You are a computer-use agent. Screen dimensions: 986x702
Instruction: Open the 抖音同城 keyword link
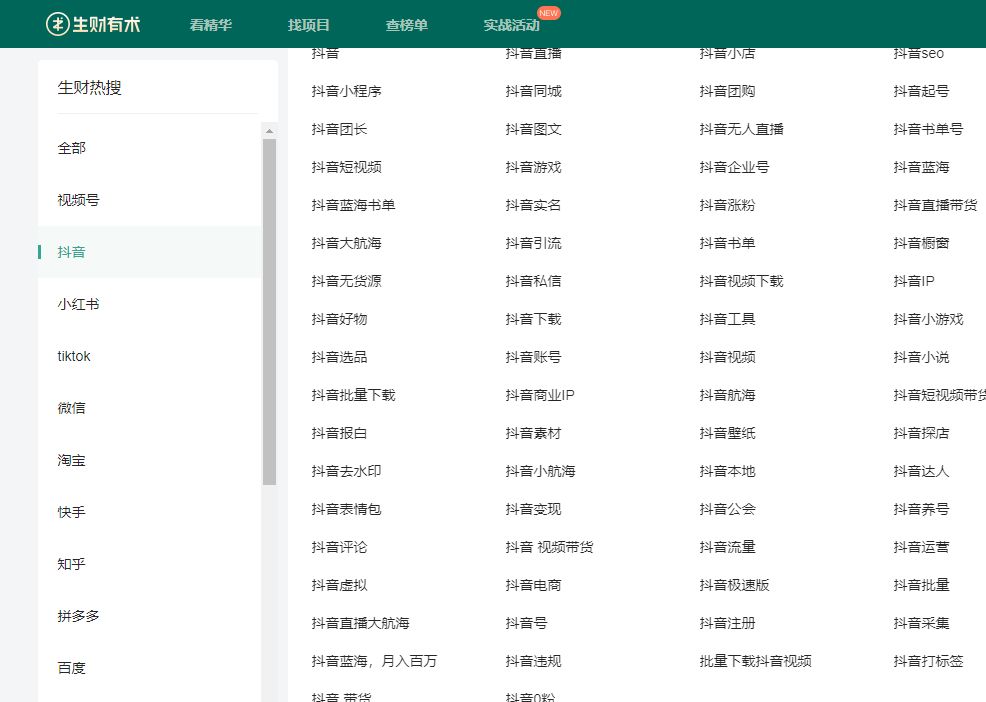533,91
